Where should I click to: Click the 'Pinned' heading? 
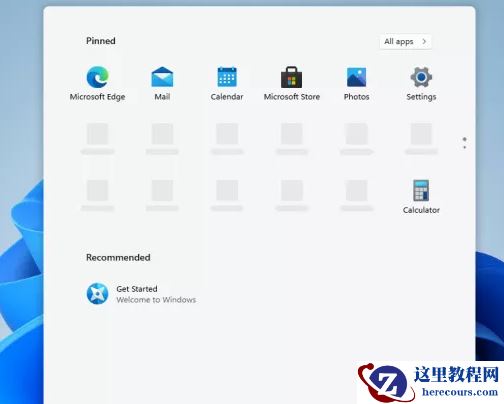coord(101,41)
